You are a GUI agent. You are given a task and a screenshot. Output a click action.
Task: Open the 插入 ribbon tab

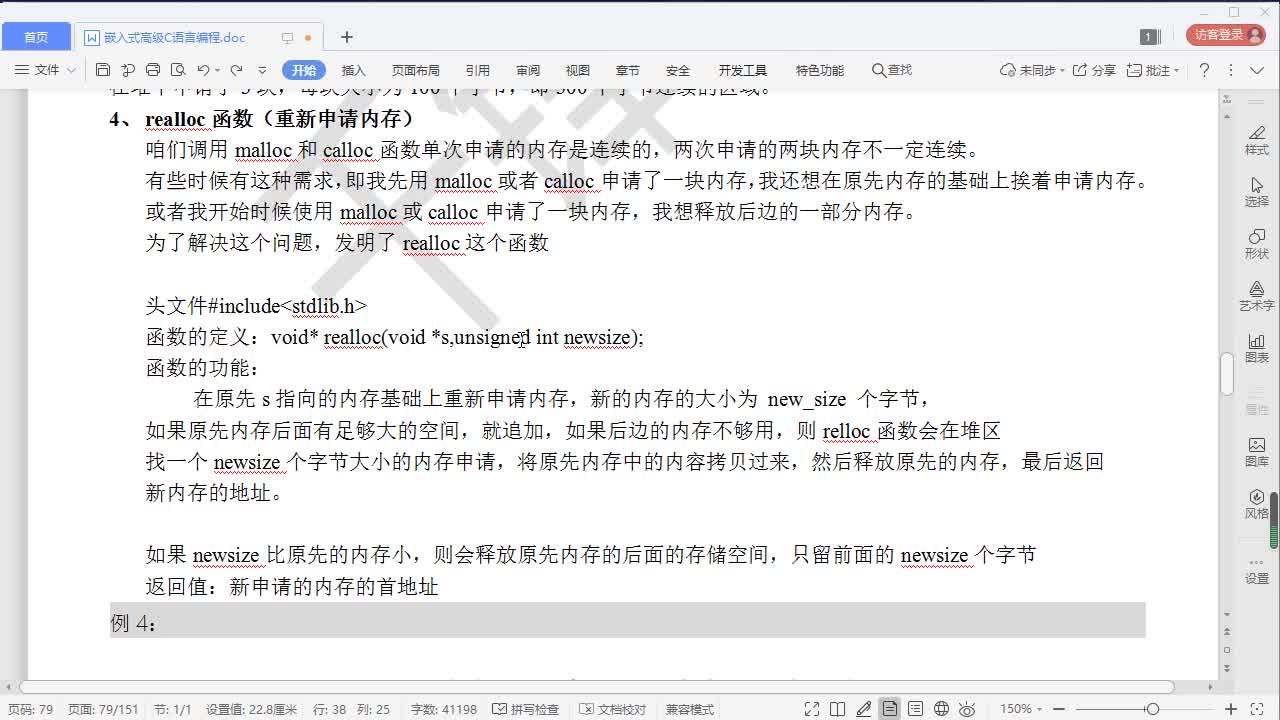pyautogui.click(x=354, y=70)
